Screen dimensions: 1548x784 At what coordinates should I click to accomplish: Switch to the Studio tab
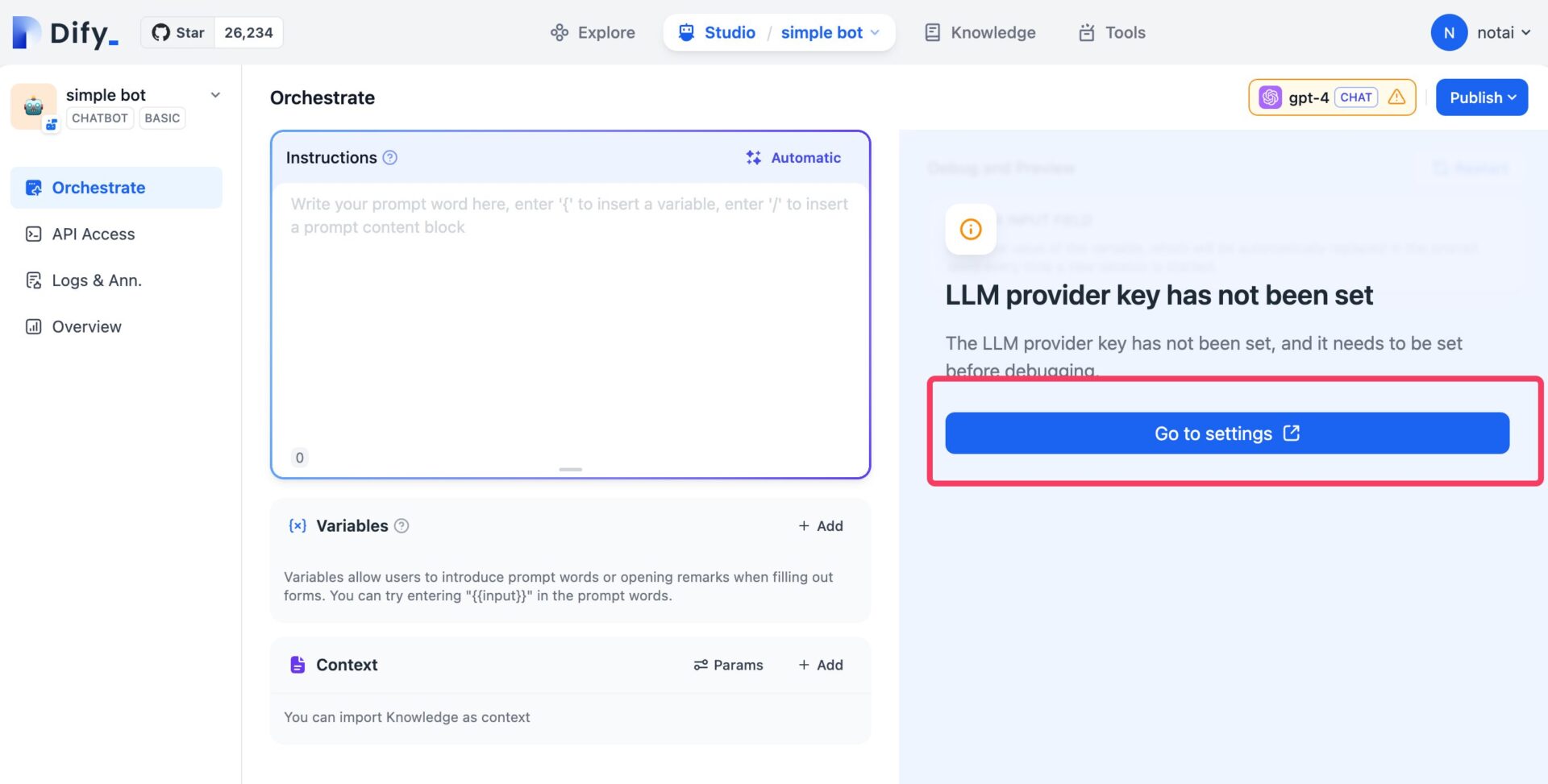click(x=717, y=32)
